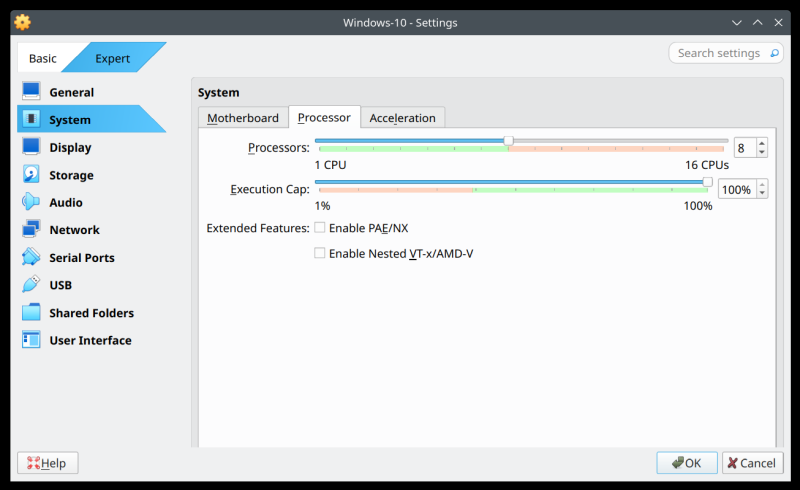Decrease processor count with down arrow
This screenshot has height=490, width=800.
pos(762,152)
